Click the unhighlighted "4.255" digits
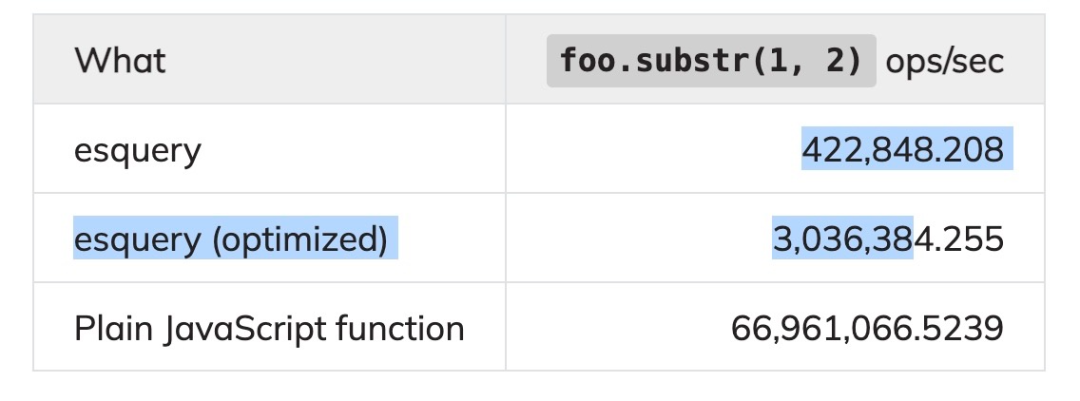This screenshot has height=401, width=1080. click(959, 239)
